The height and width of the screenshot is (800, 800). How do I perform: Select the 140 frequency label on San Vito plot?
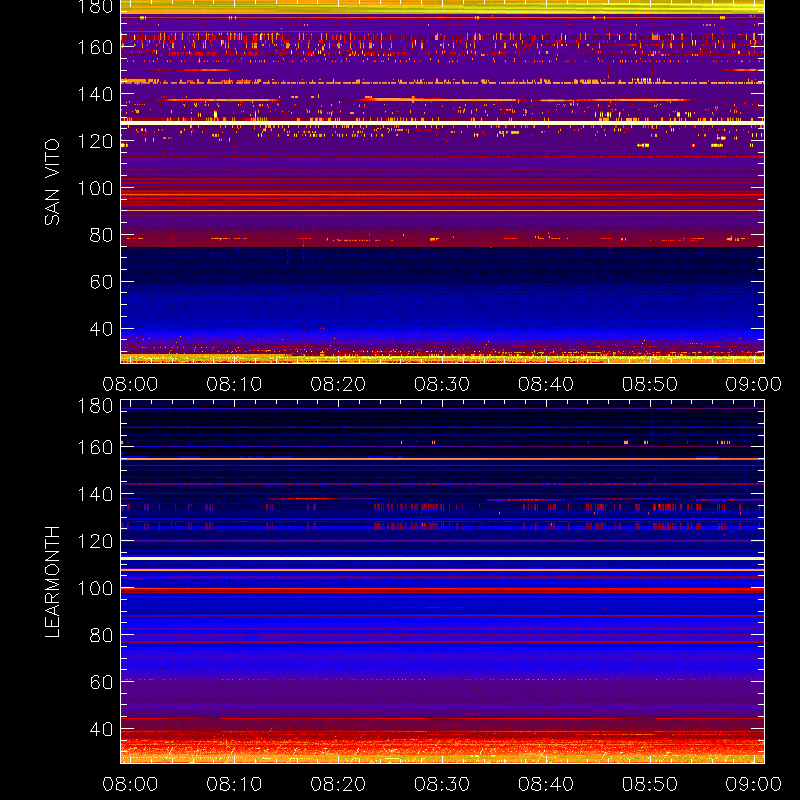pos(95,94)
